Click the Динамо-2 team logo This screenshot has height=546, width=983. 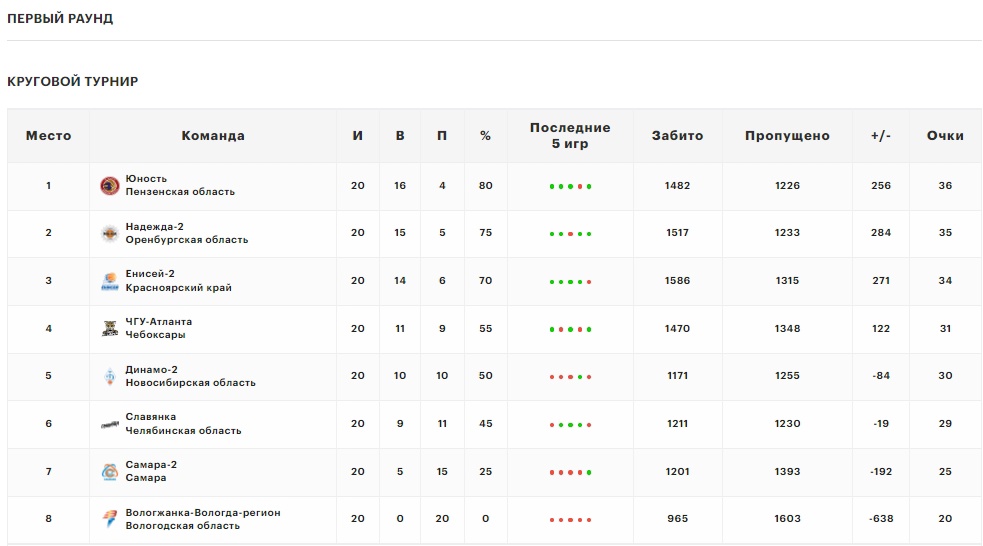tap(110, 376)
